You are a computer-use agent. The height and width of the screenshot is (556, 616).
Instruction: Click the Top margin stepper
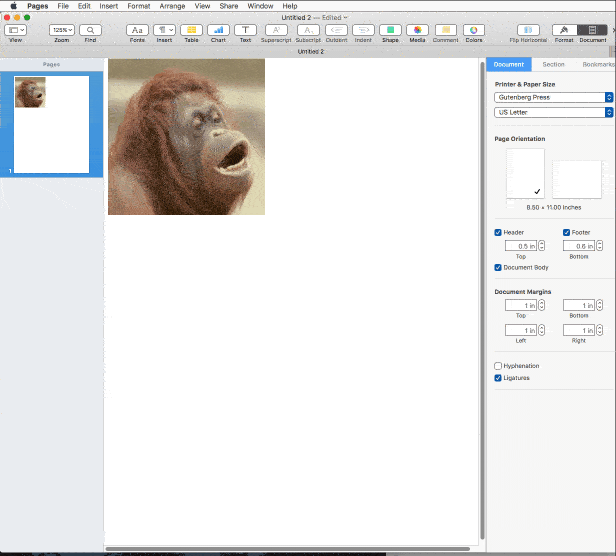coord(541,305)
